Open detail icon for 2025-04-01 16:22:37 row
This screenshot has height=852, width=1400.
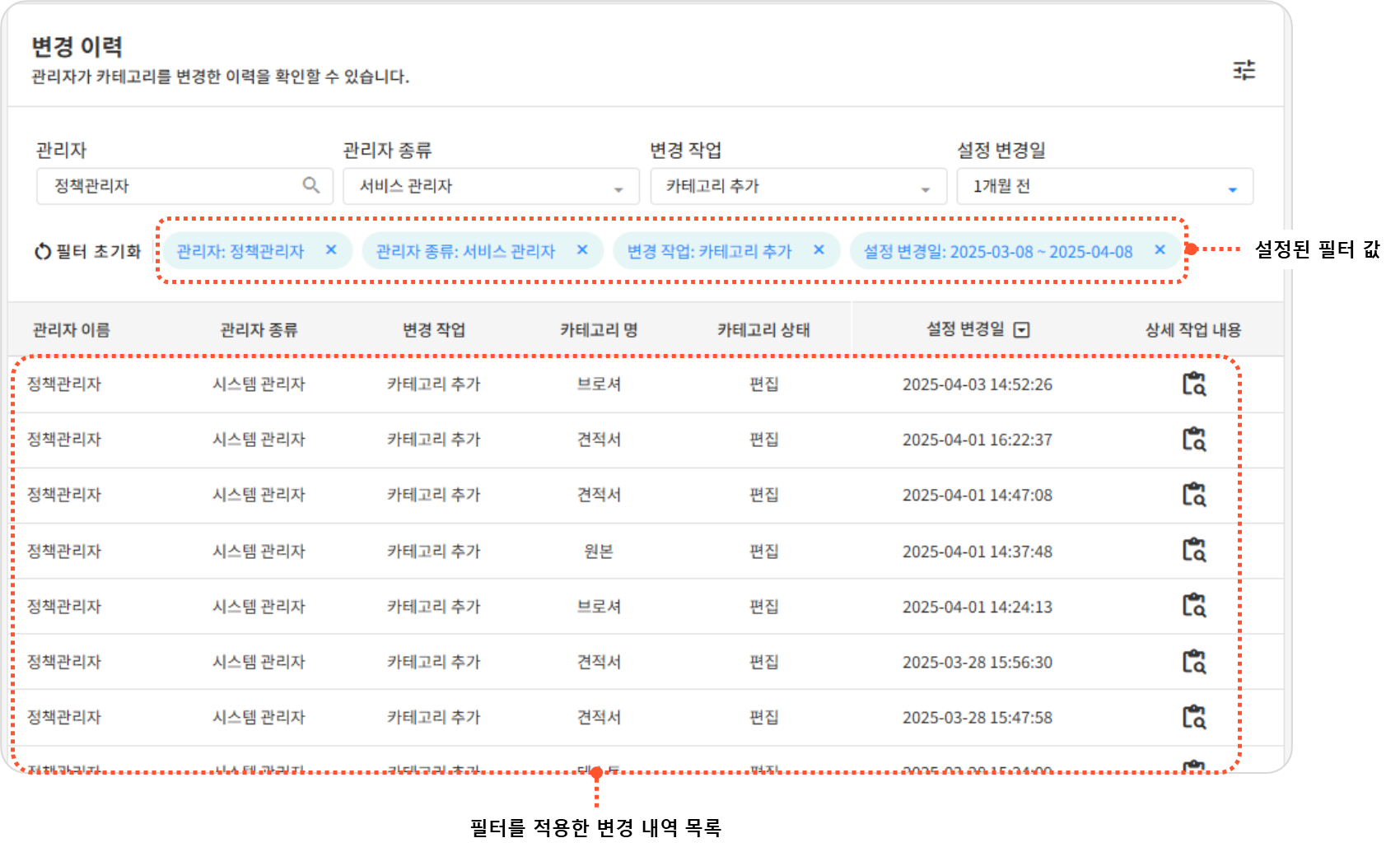(1193, 439)
